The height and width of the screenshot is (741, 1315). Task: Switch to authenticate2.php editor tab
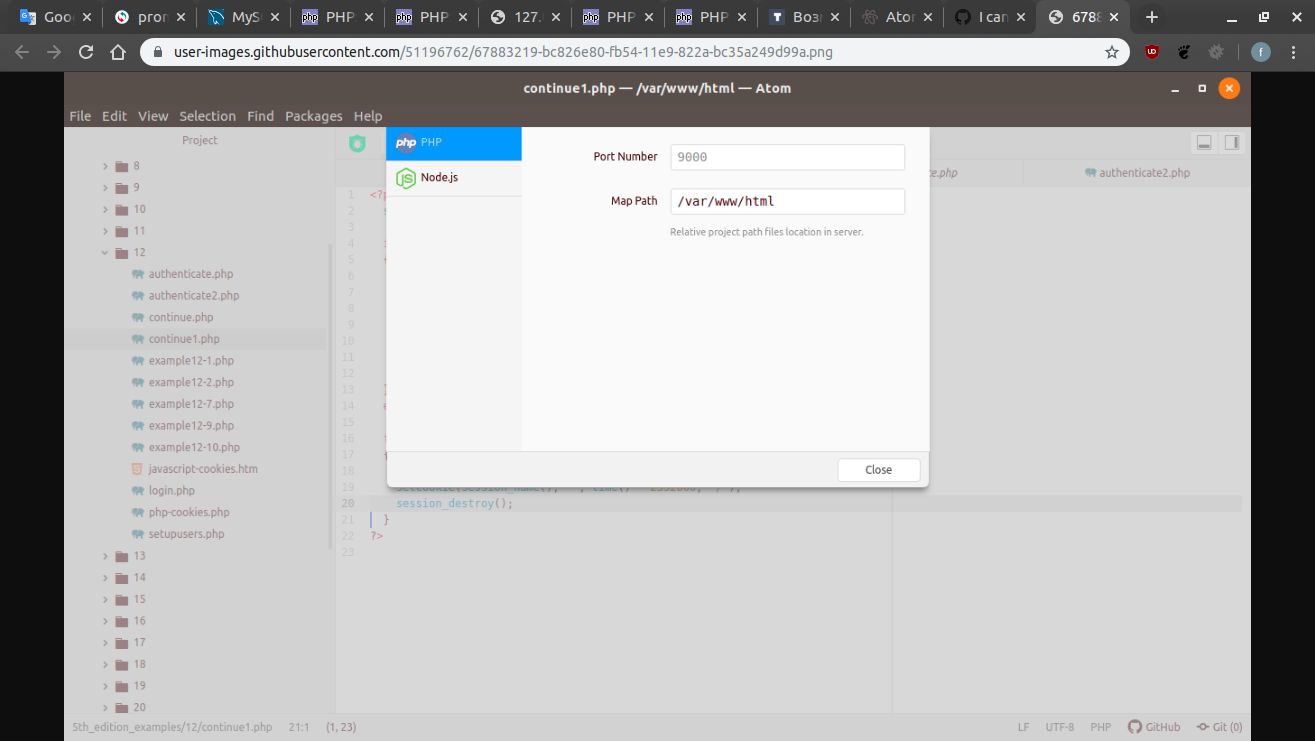pos(1137,173)
